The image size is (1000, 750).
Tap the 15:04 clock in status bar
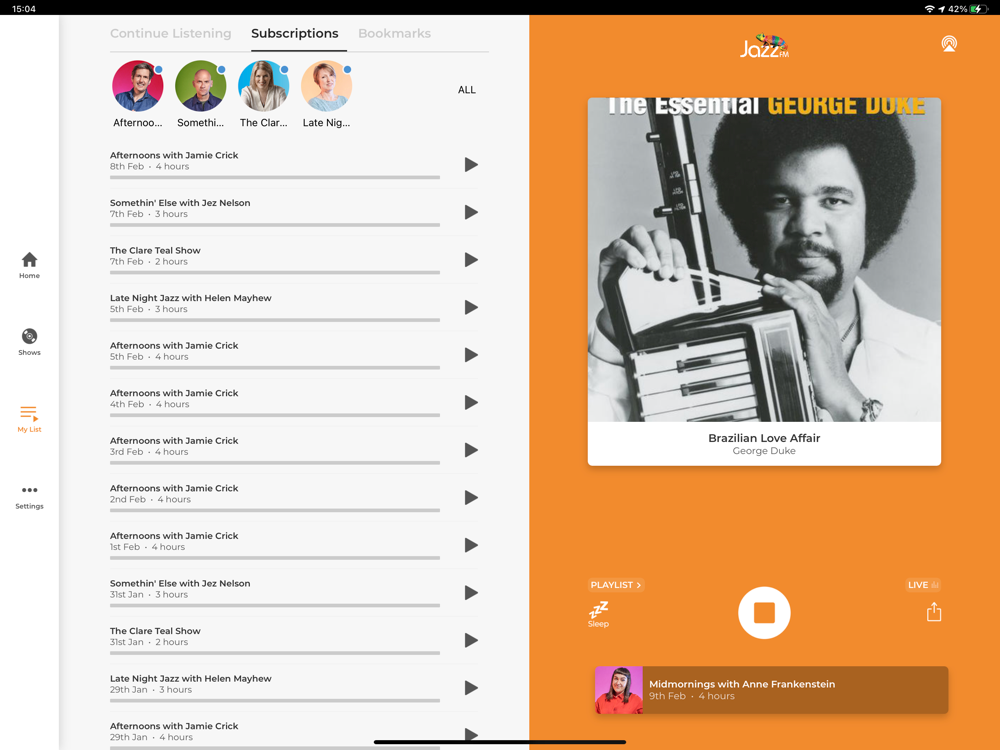(24, 9)
